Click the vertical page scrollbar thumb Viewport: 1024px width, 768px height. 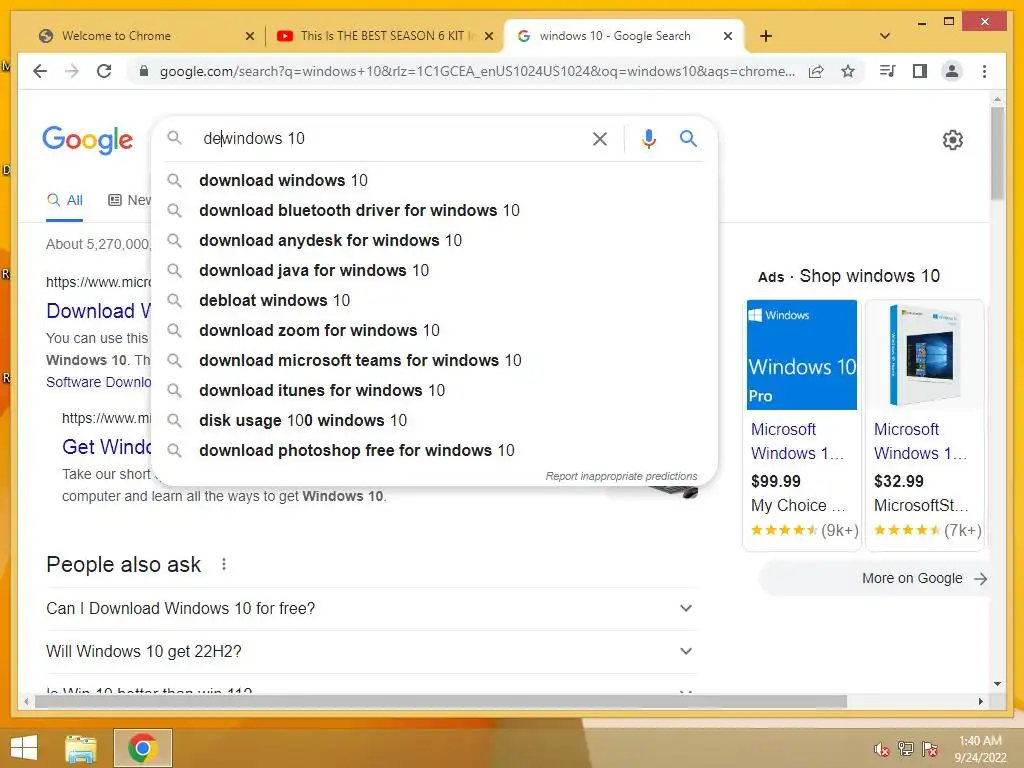point(997,153)
